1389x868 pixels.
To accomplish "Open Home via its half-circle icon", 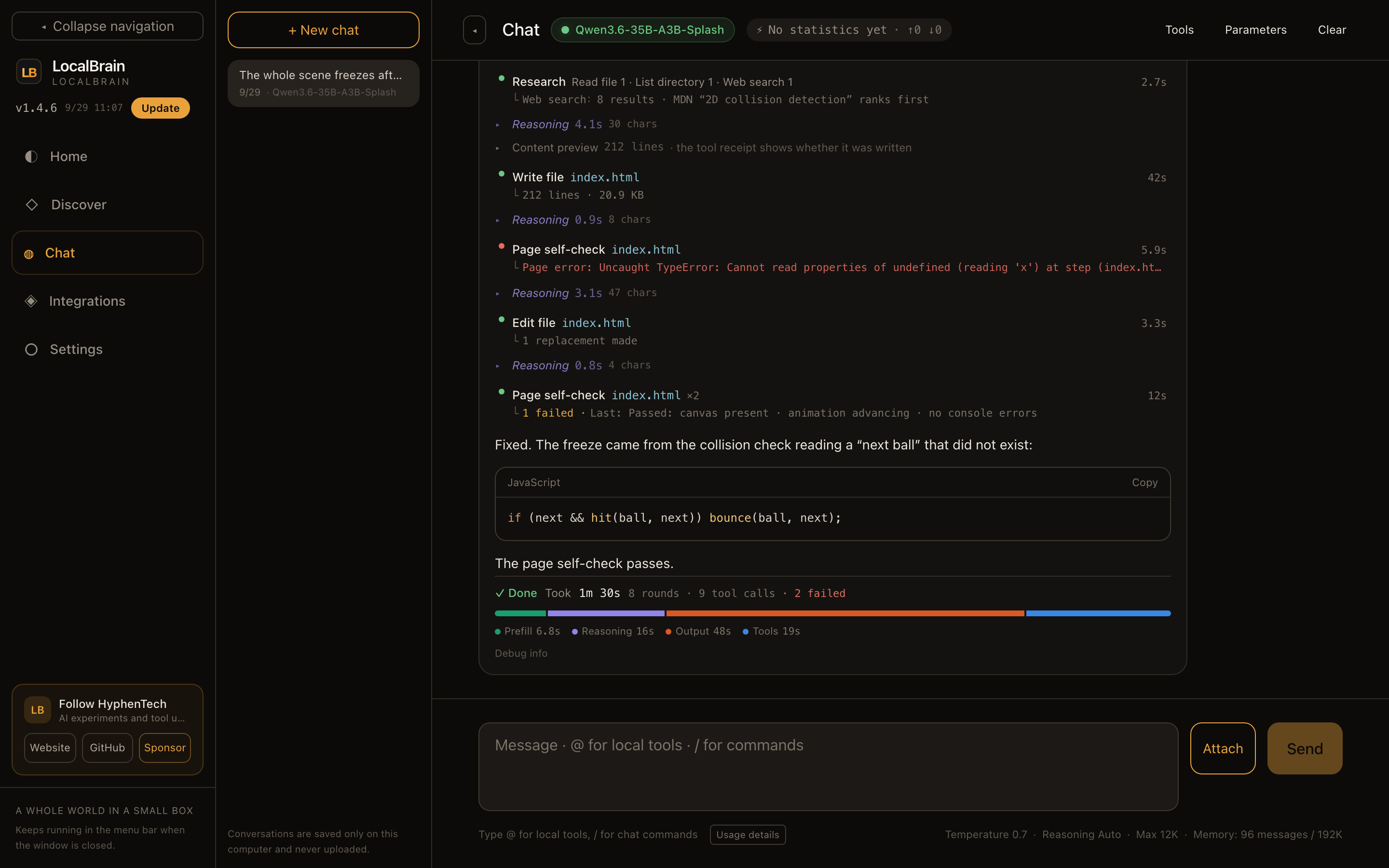I will pos(31,156).
